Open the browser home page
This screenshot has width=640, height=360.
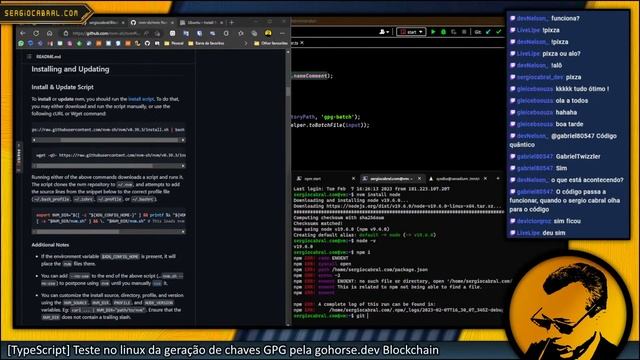coord(49,33)
